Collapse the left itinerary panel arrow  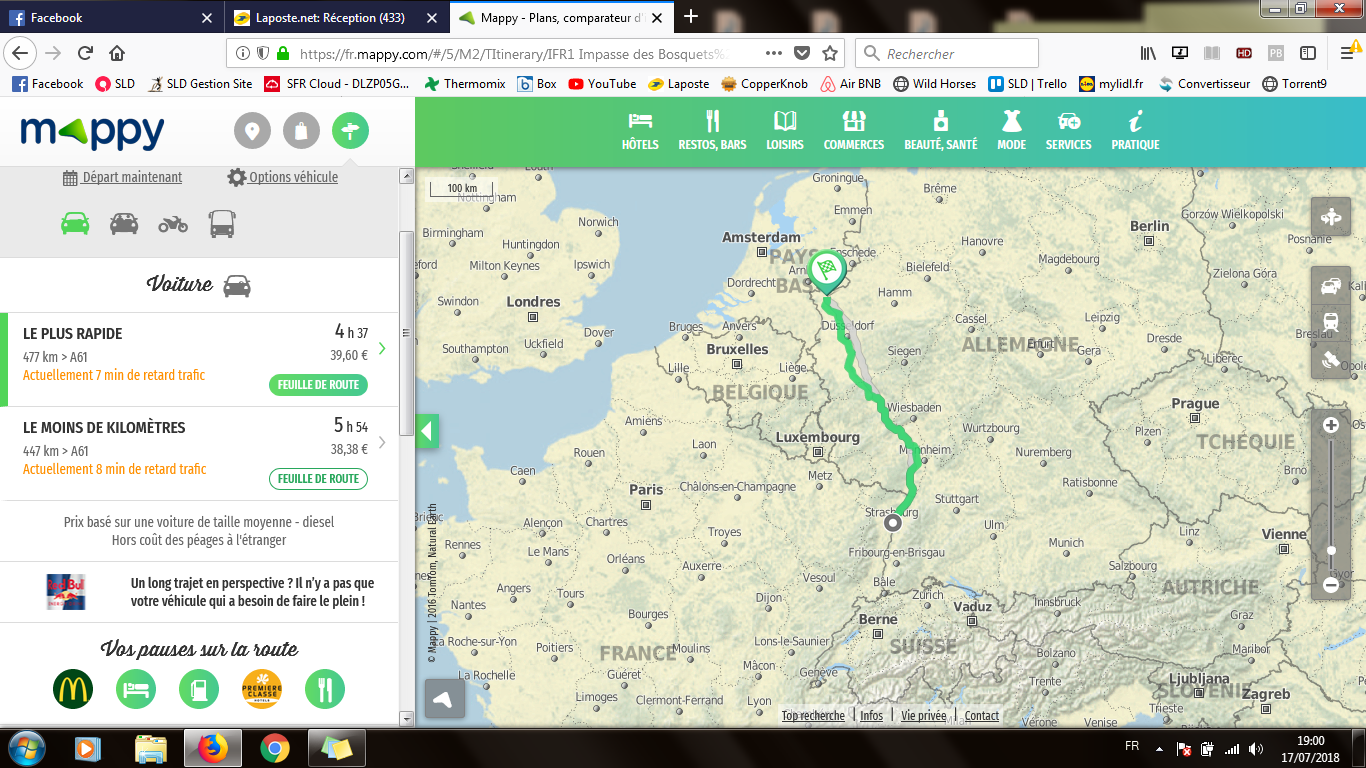(x=427, y=432)
